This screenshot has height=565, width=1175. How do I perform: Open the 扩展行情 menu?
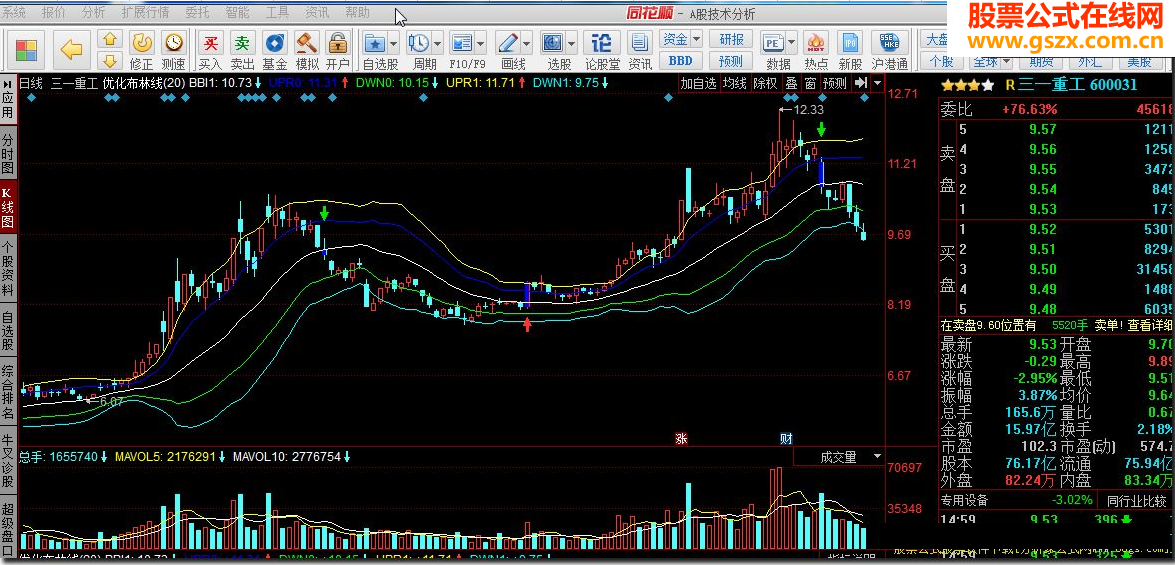point(145,12)
